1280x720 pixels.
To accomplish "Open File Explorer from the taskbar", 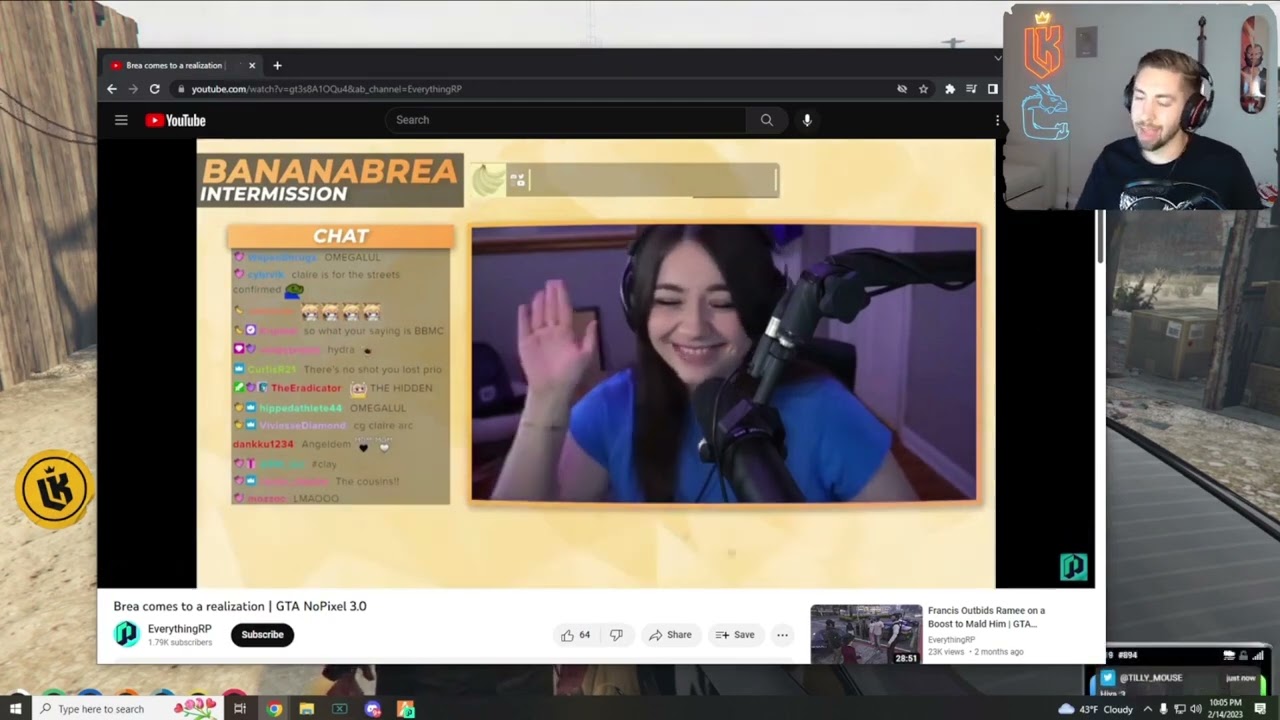I will coord(307,709).
